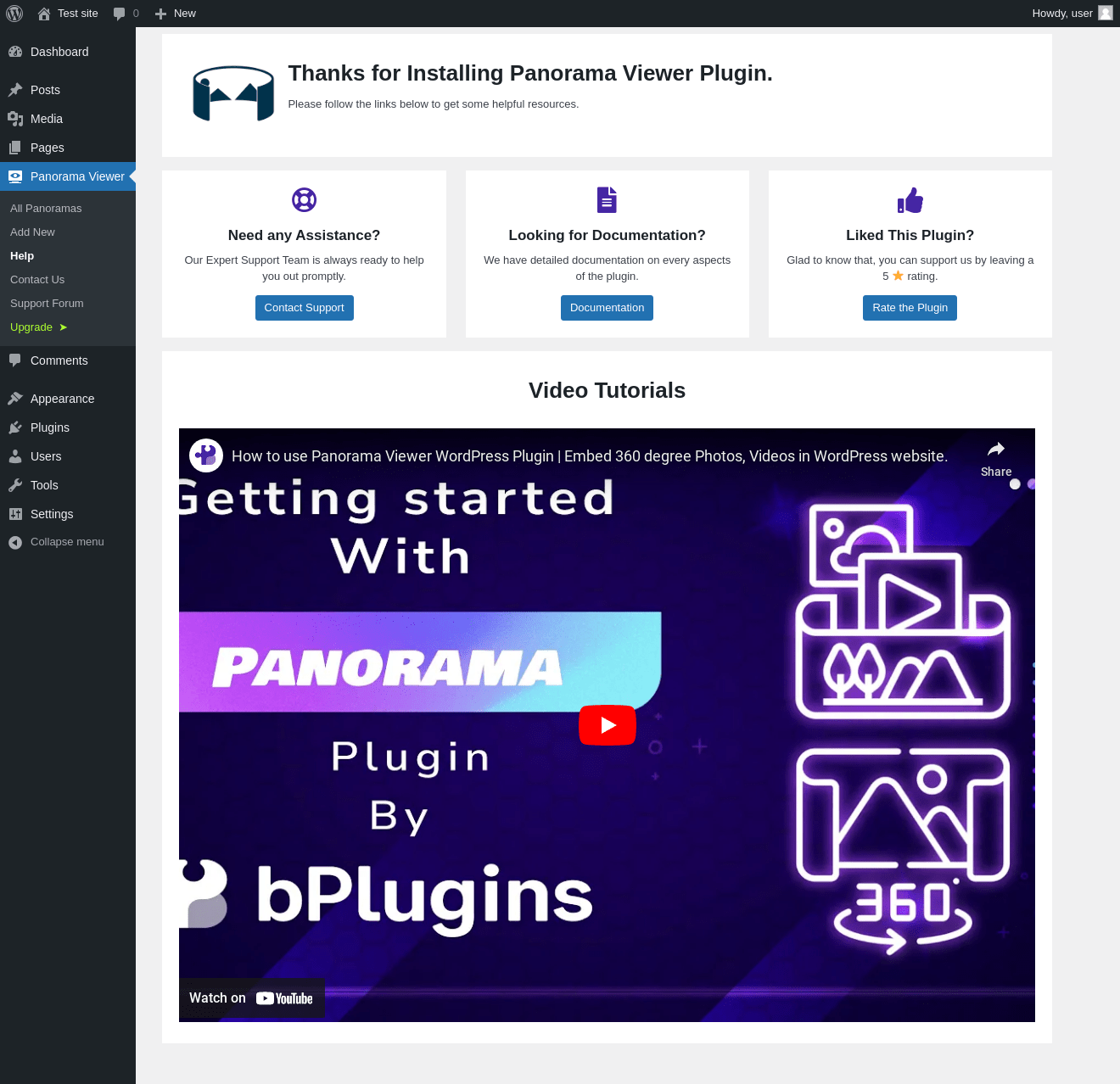Click the comments bubble icon in admin bar

pos(120,14)
